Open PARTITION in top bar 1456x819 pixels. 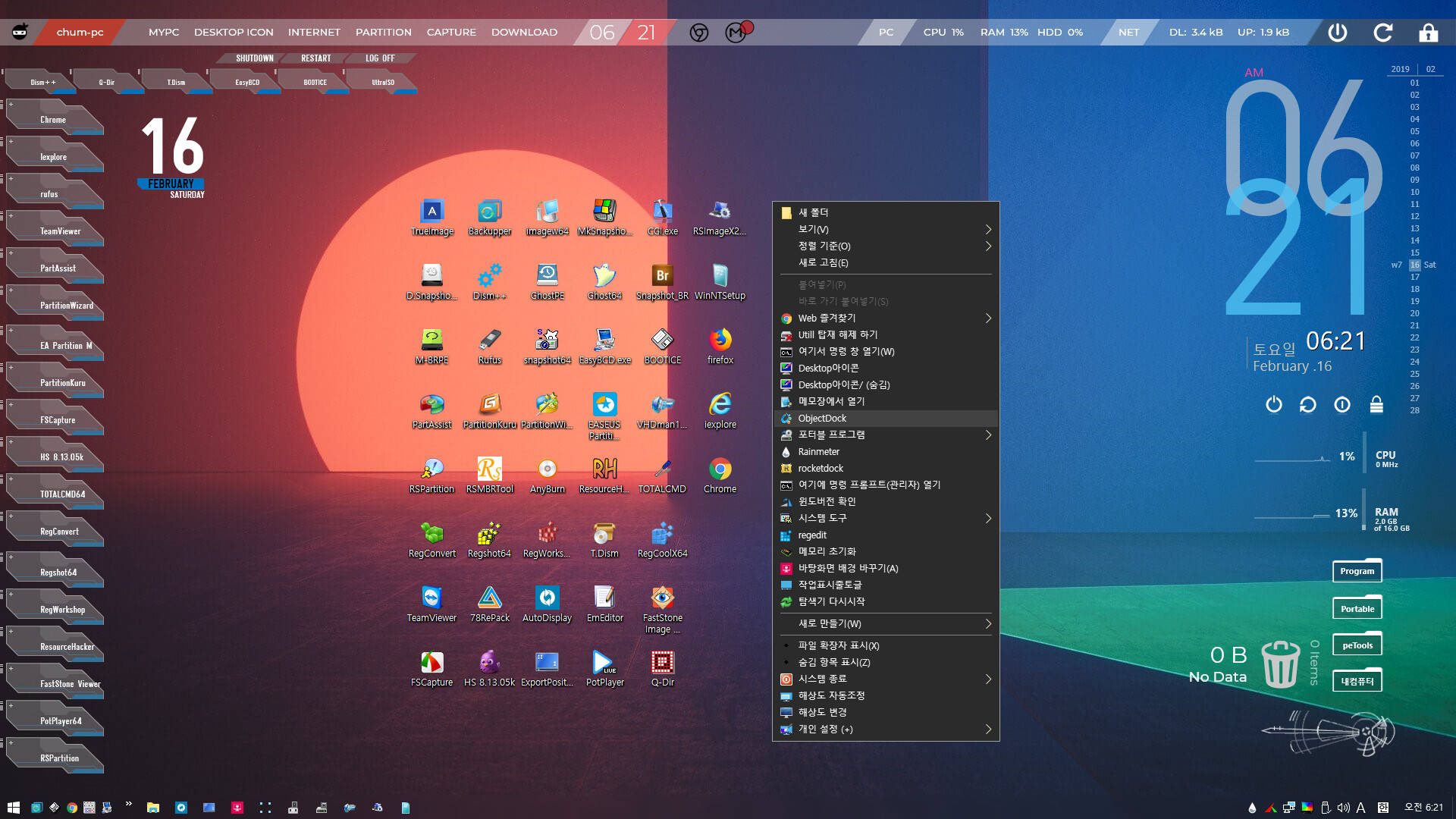(383, 32)
